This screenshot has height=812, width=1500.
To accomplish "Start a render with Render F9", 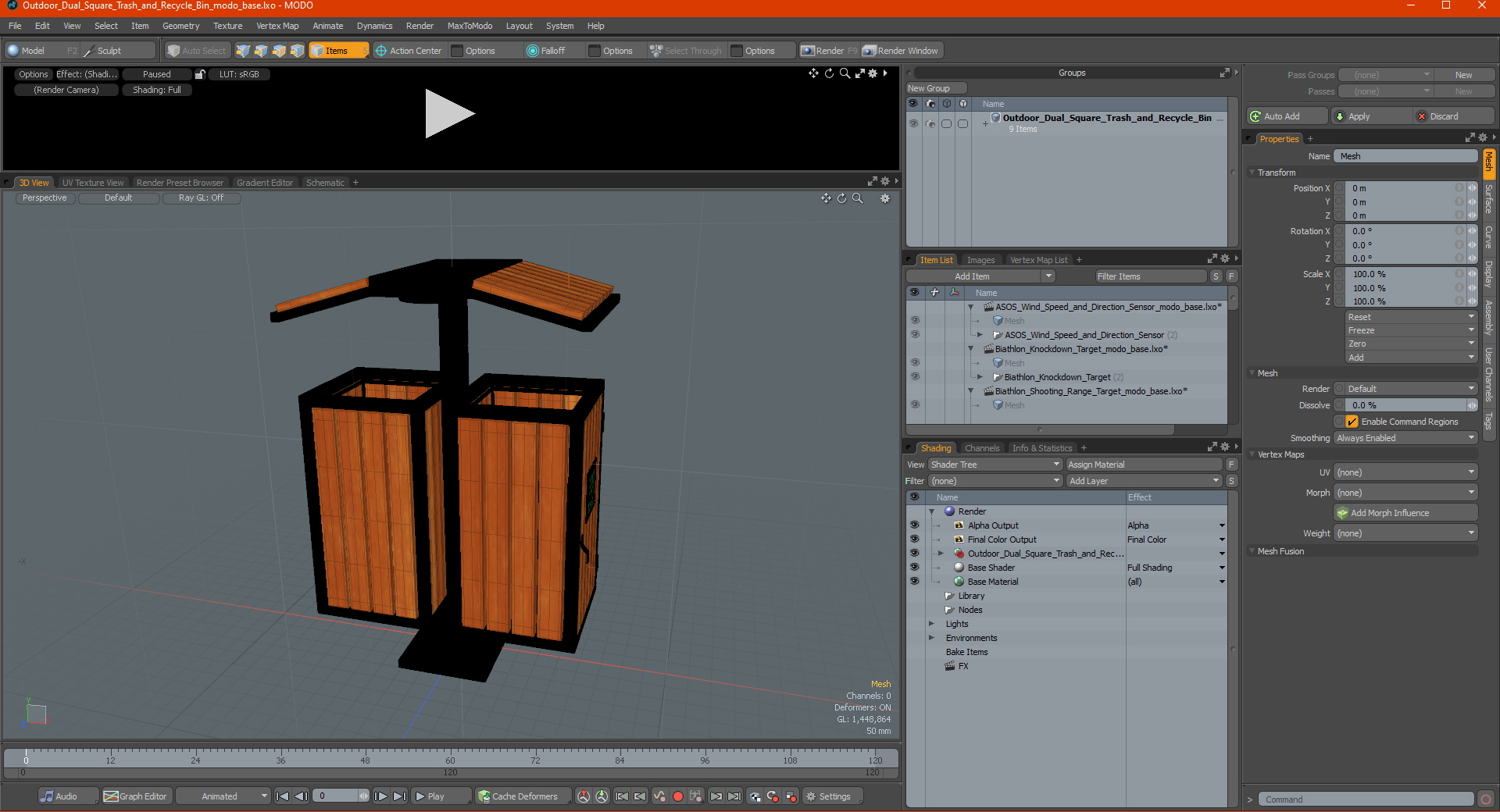I will click(829, 51).
